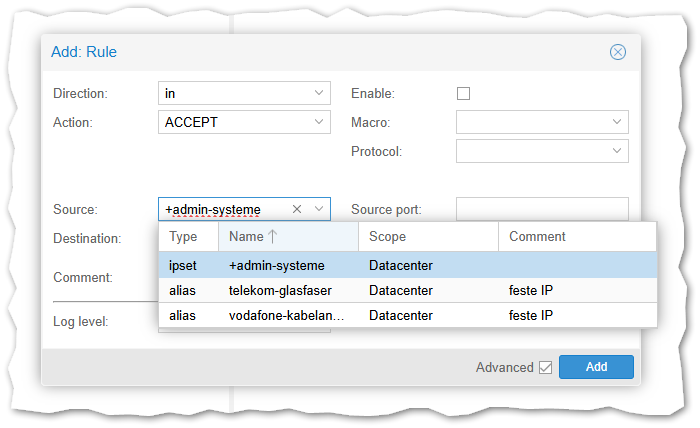Click the Add button

596,367
